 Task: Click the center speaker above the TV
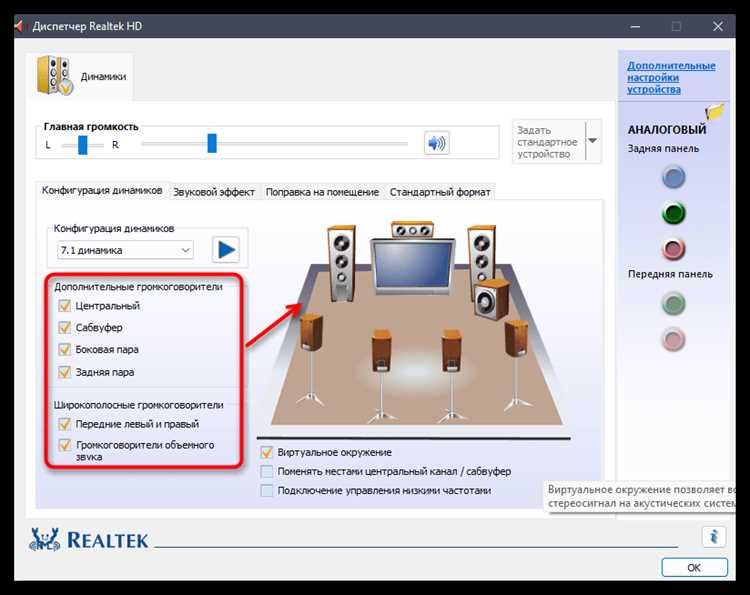coord(412,230)
